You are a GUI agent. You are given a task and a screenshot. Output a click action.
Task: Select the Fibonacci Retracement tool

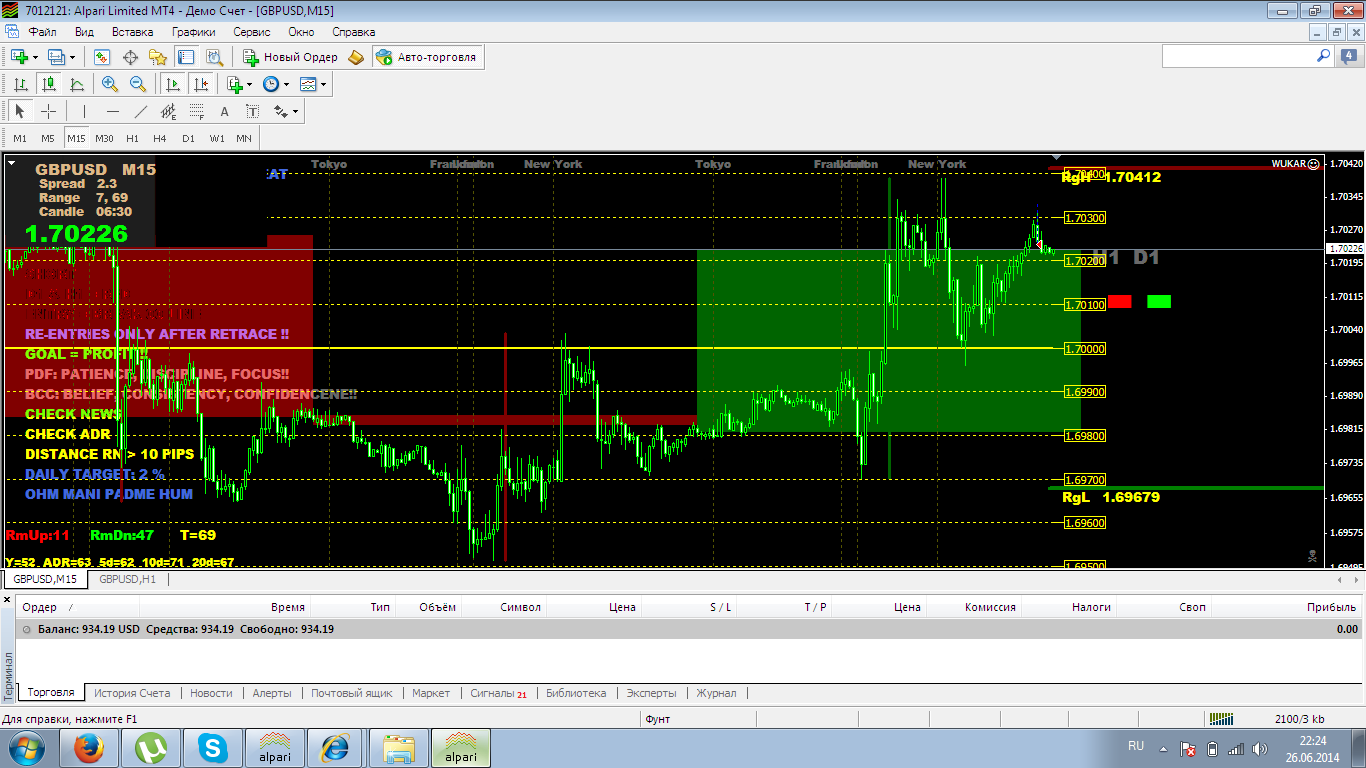click(x=196, y=111)
